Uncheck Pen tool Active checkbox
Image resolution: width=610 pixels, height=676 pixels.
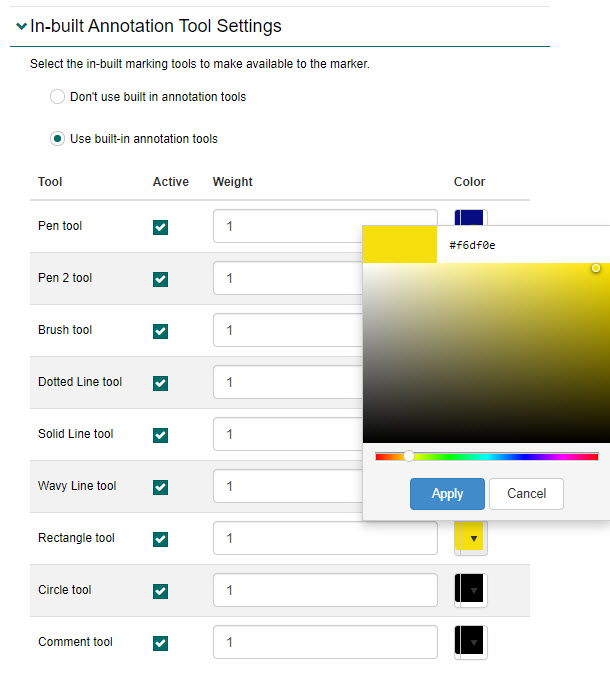[160, 227]
